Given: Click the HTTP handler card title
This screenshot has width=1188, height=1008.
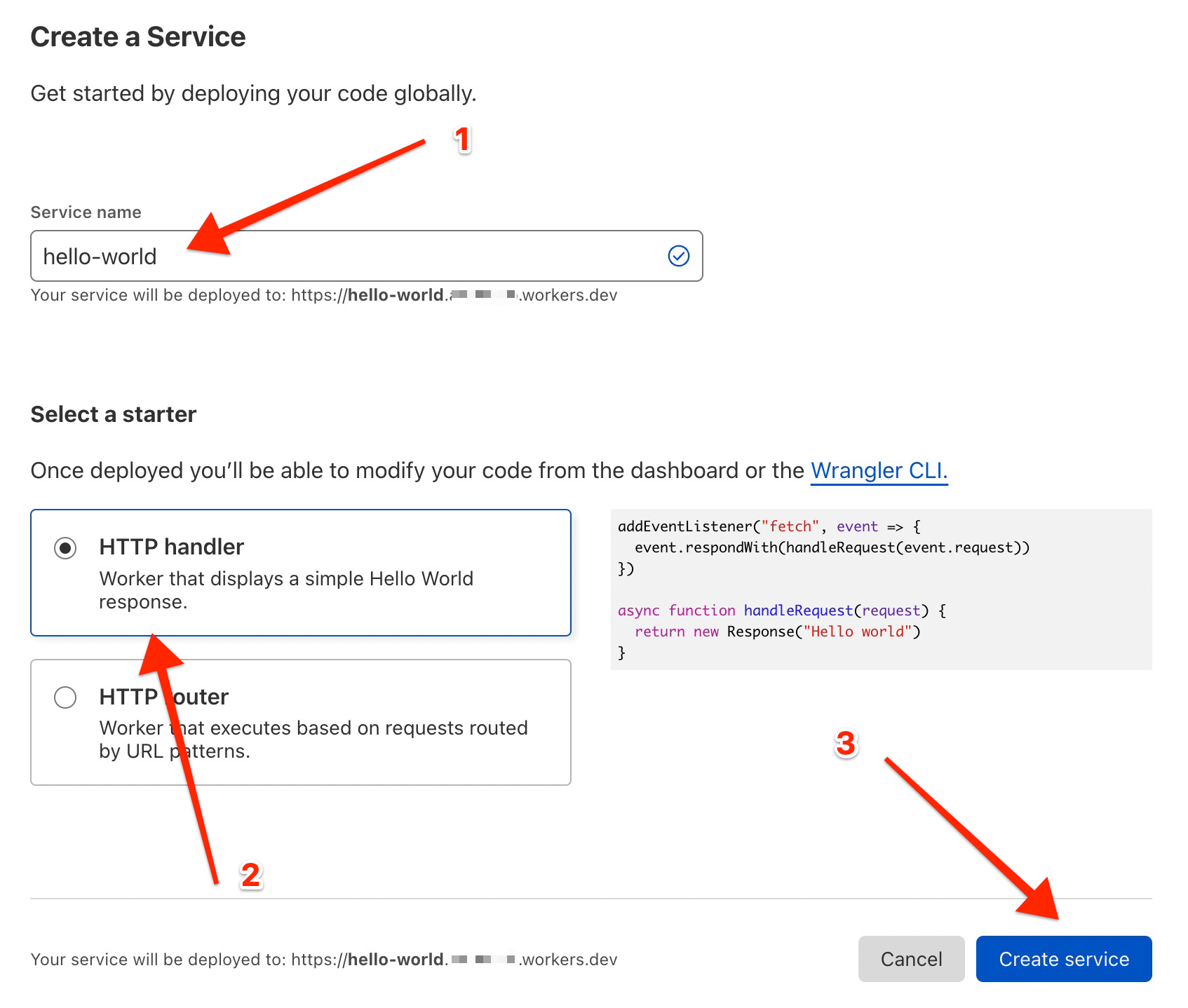Looking at the screenshot, I should (x=171, y=547).
